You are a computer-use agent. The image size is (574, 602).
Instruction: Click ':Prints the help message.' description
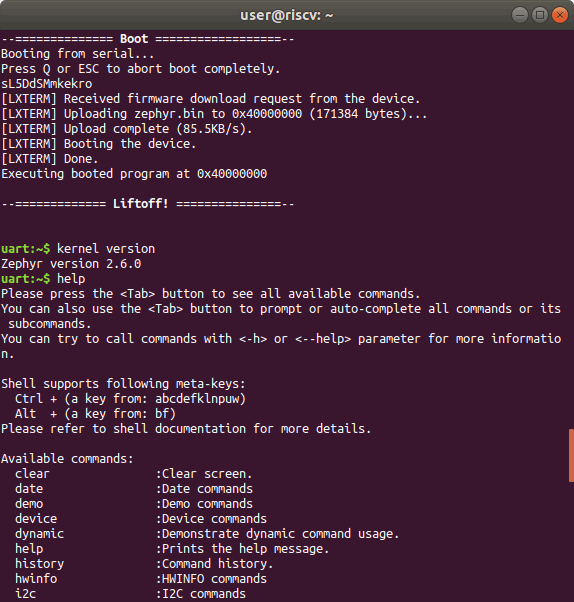[x=243, y=548]
